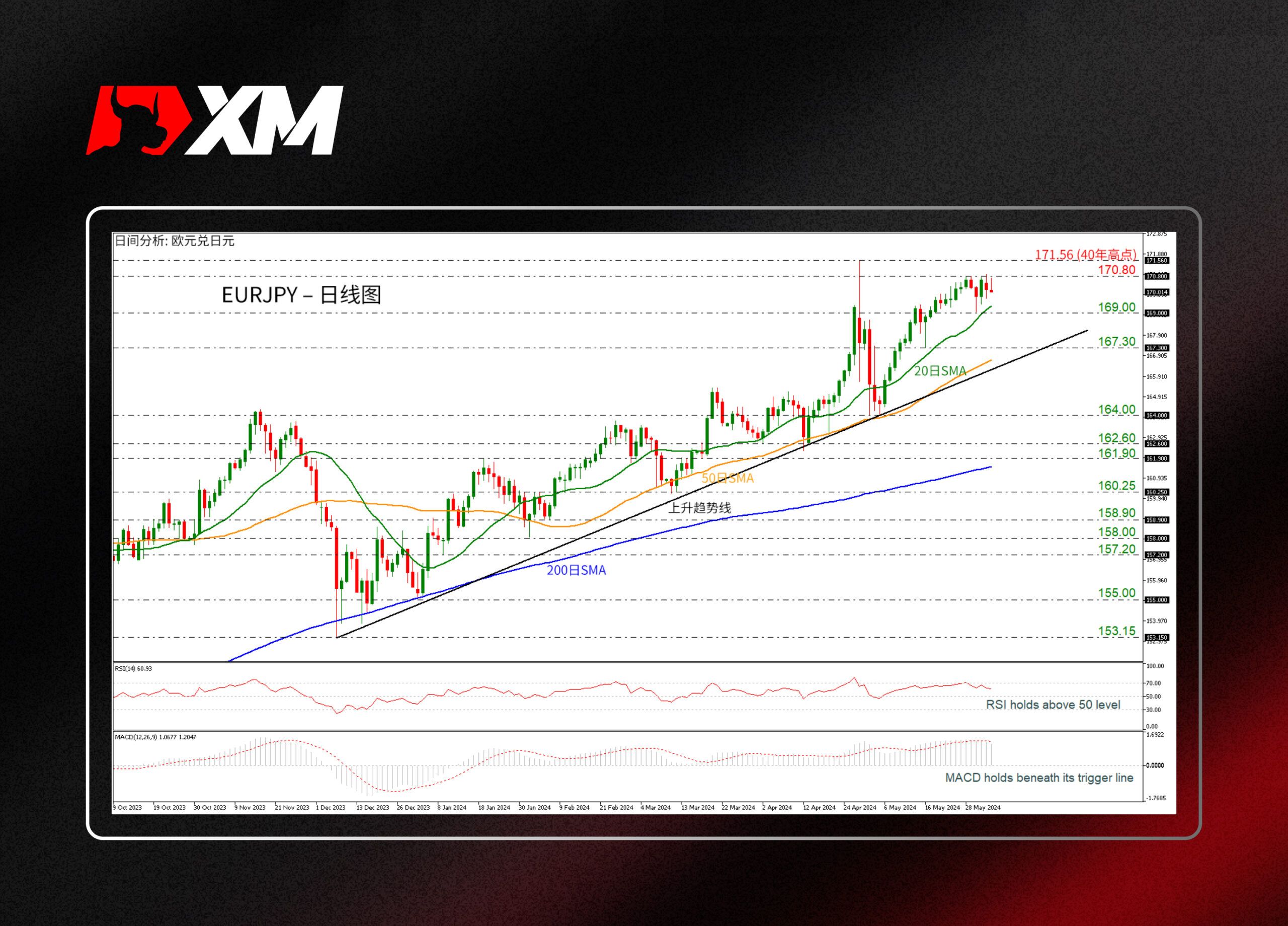Click the 日间分析: 欧元兑日元 header text
1288x926 pixels.
[x=175, y=241]
